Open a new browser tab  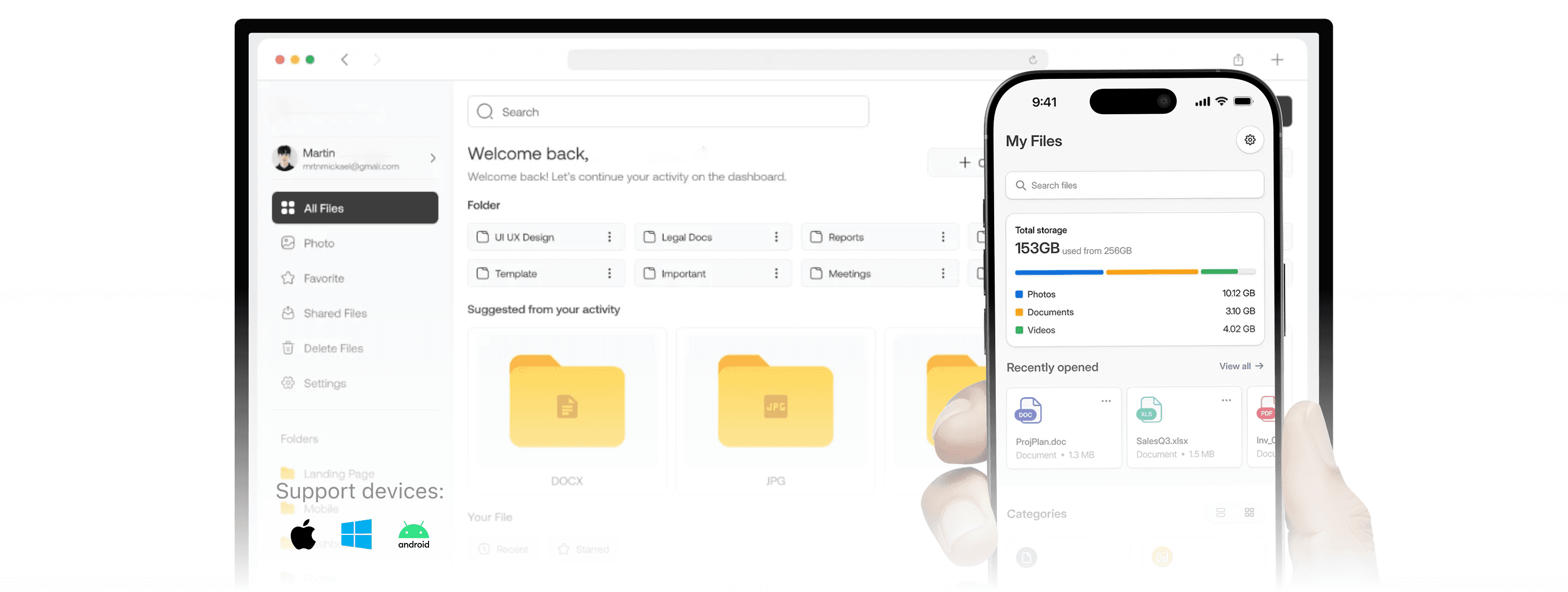pyautogui.click(x=1277, y=60)
